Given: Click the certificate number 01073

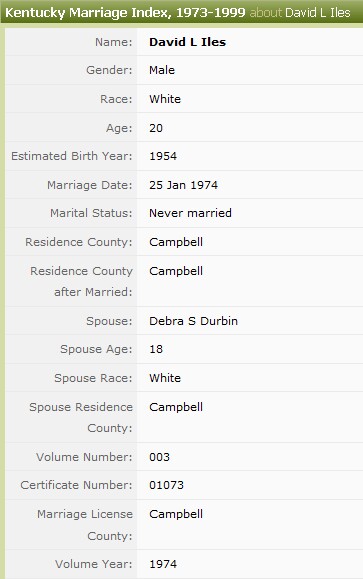Looking at the screenshot, I should coord(166,485).
